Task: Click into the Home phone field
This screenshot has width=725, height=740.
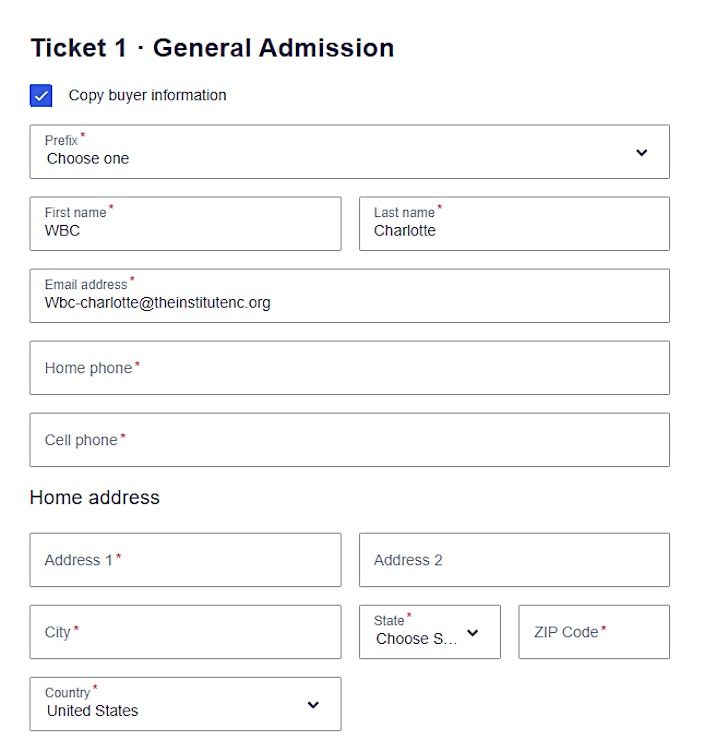Action: coord(349,368)
